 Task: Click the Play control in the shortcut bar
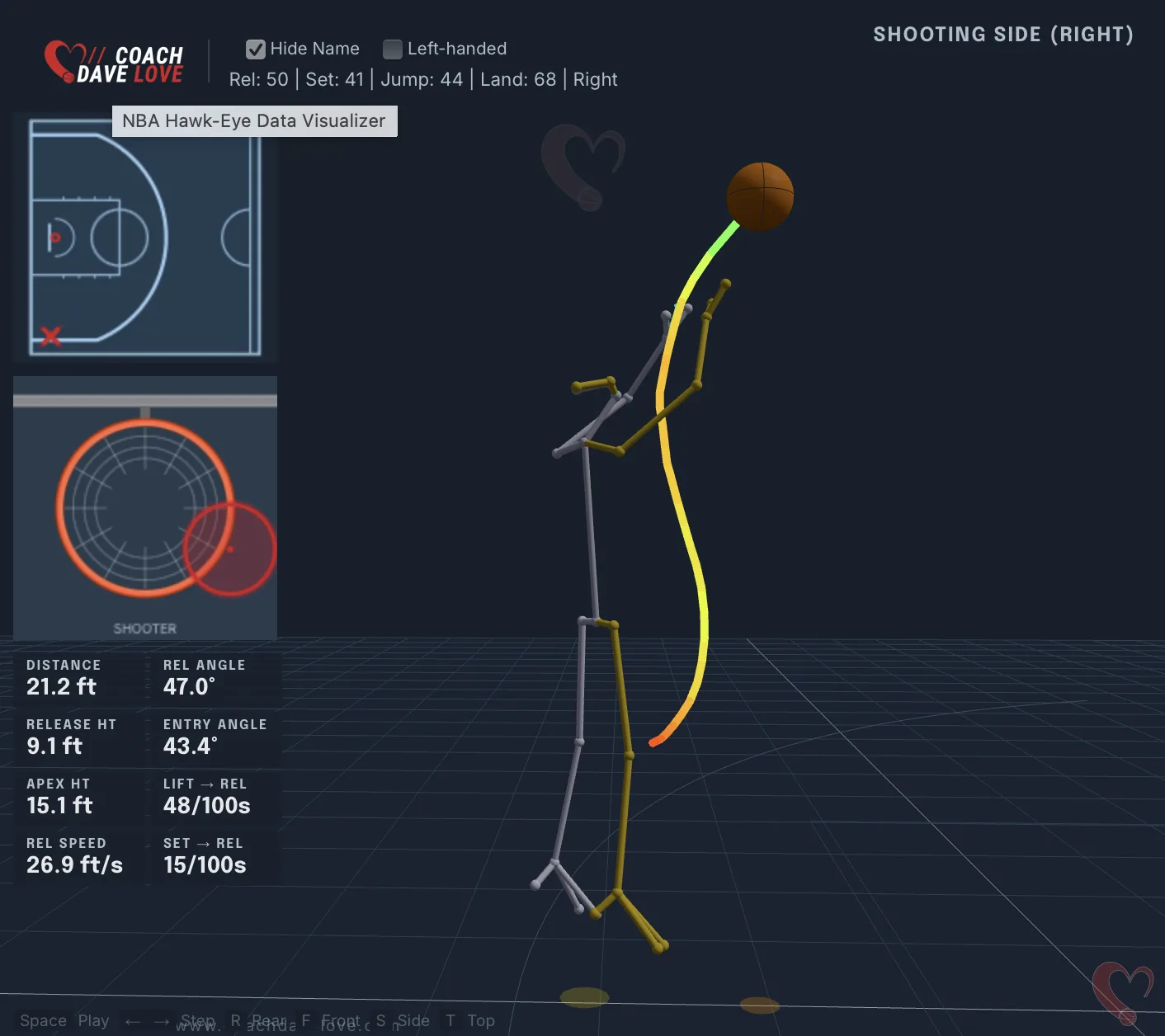[93, 1020]
